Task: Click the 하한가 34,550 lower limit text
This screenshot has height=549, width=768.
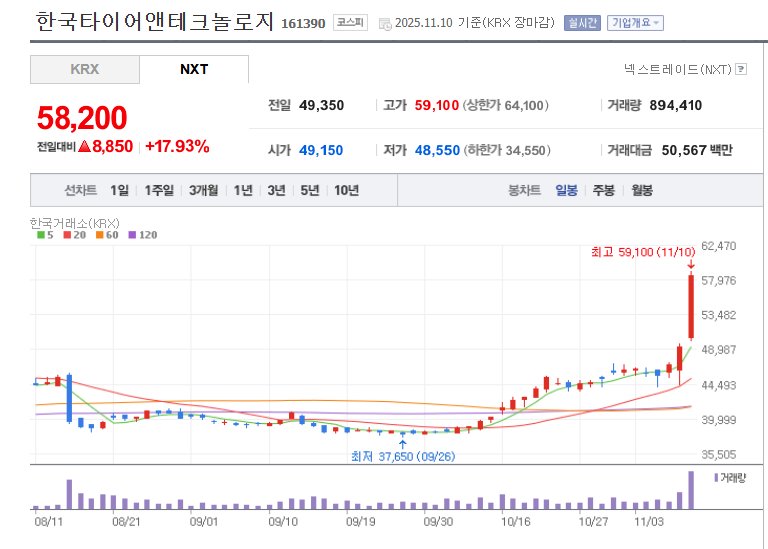Action: [507, 150]
